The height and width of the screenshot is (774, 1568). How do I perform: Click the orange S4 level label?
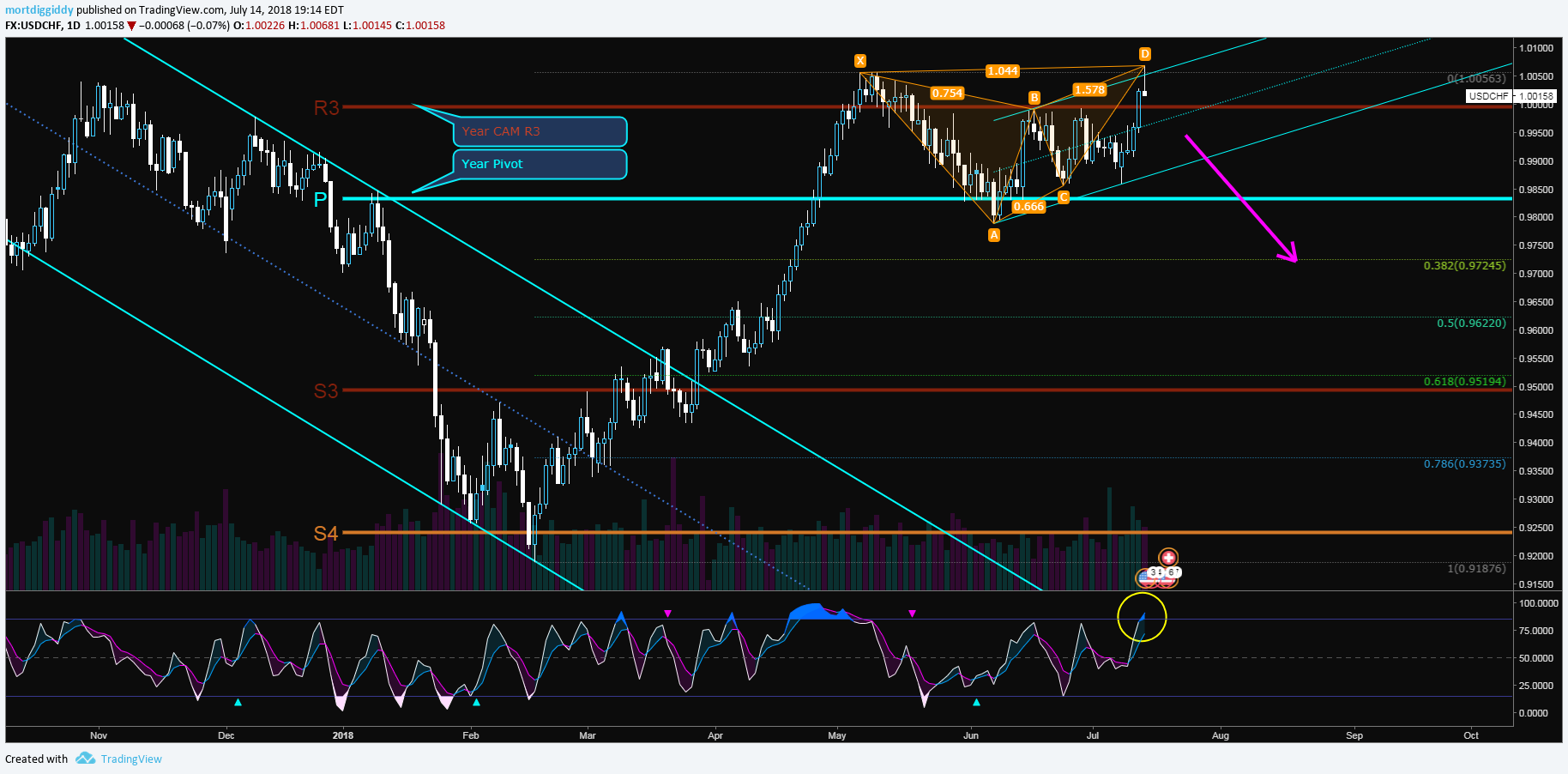[x=326, y=534]
